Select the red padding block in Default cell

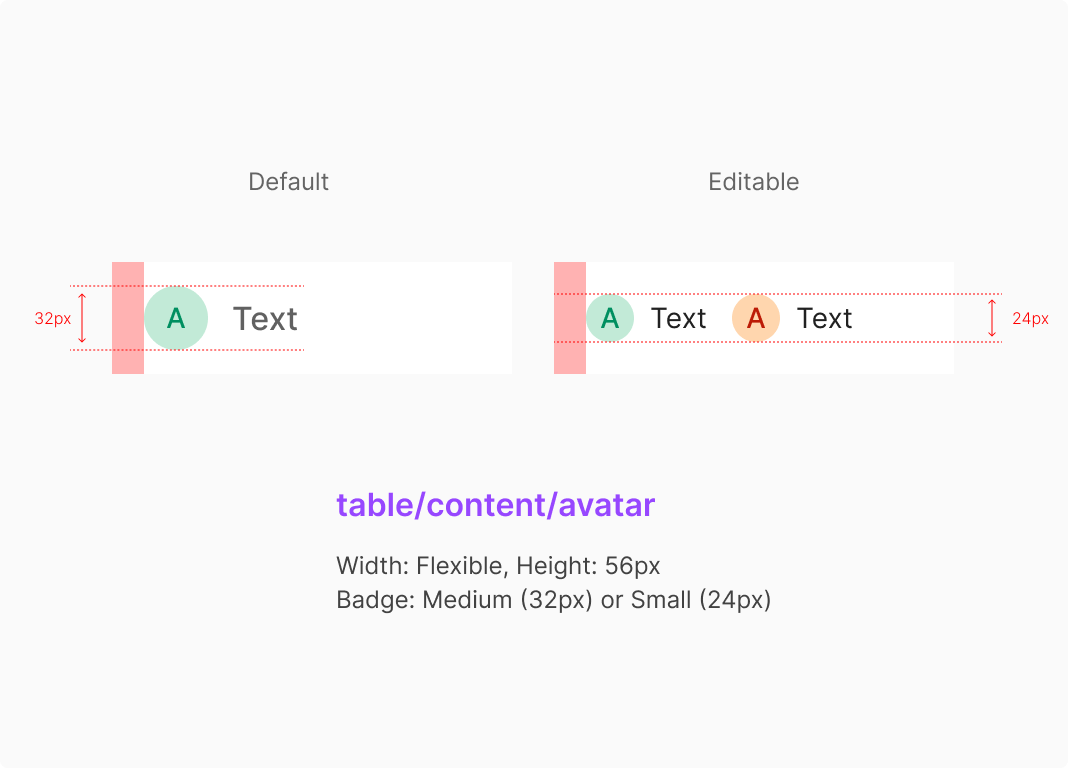click(128, 318)
